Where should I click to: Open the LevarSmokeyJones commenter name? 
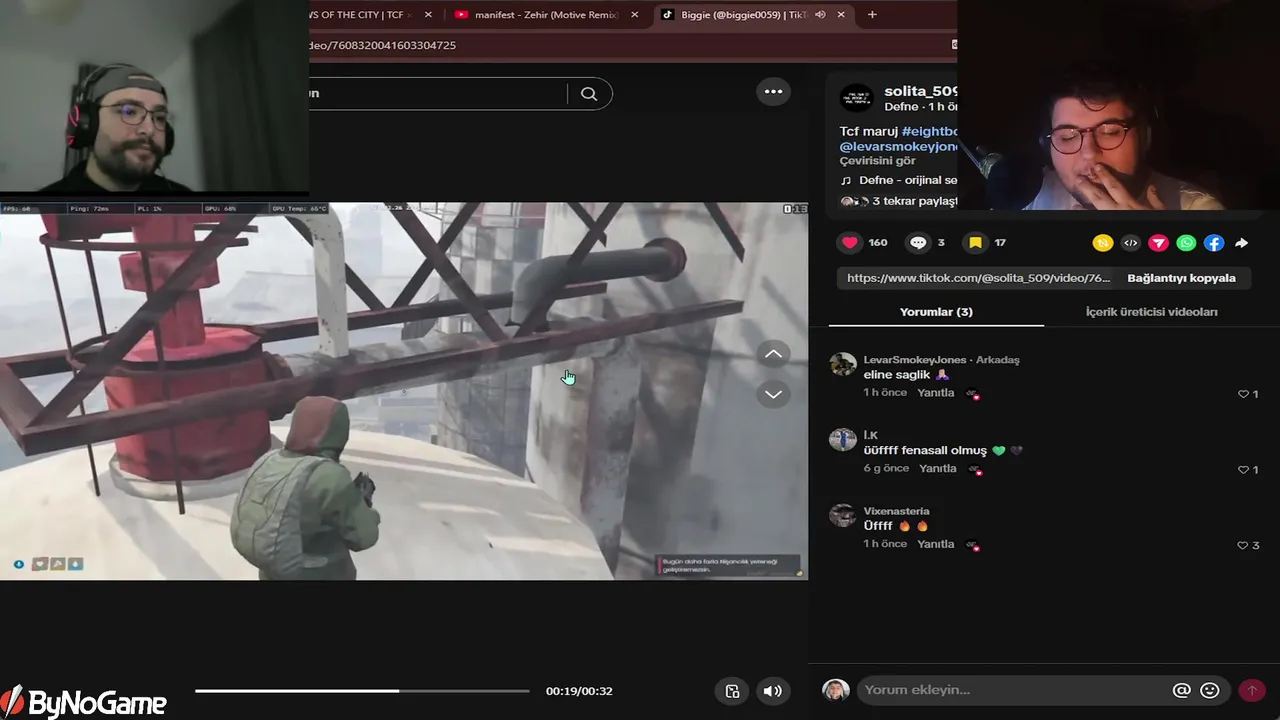914,360
